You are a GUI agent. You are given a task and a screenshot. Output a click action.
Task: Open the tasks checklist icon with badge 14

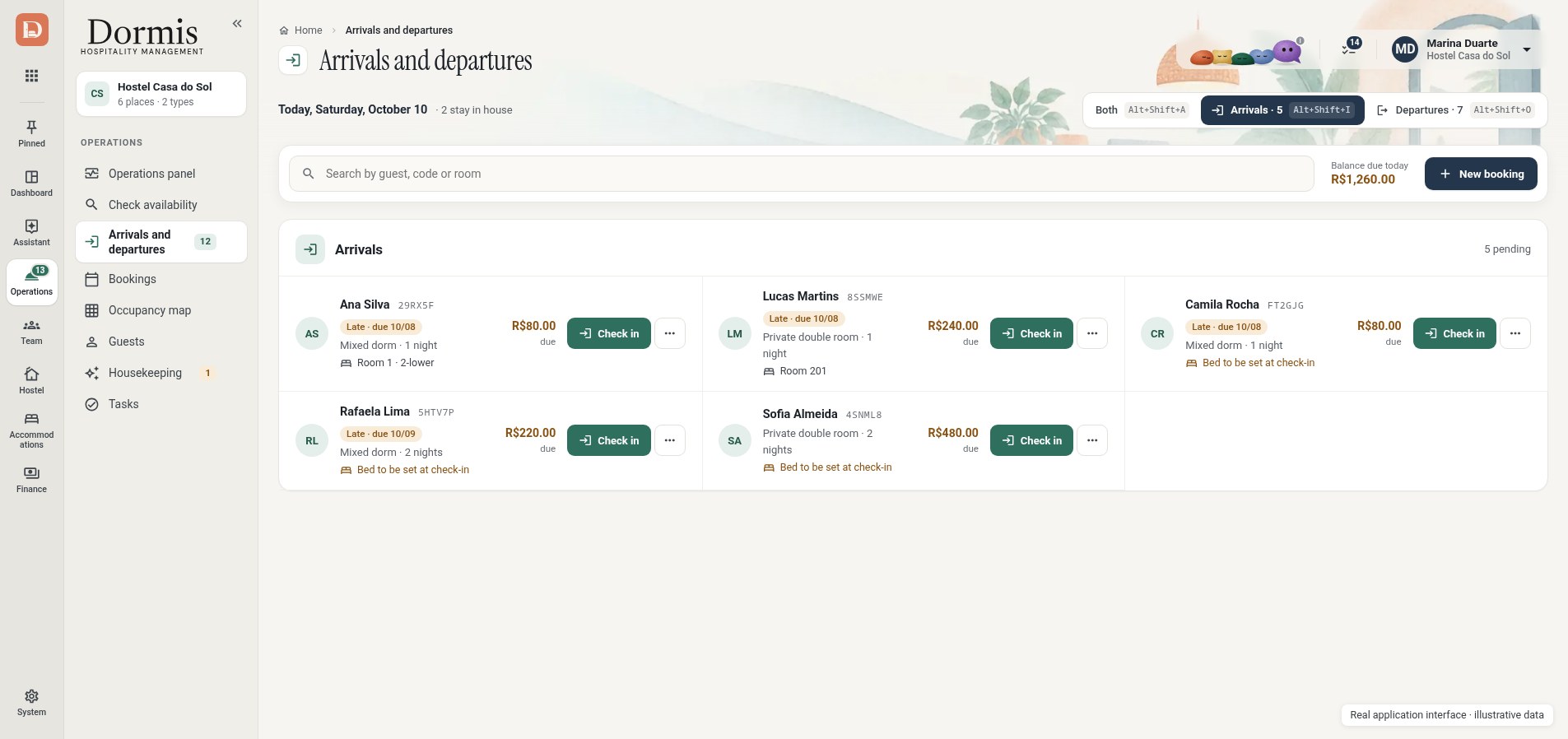point(1349,49)
